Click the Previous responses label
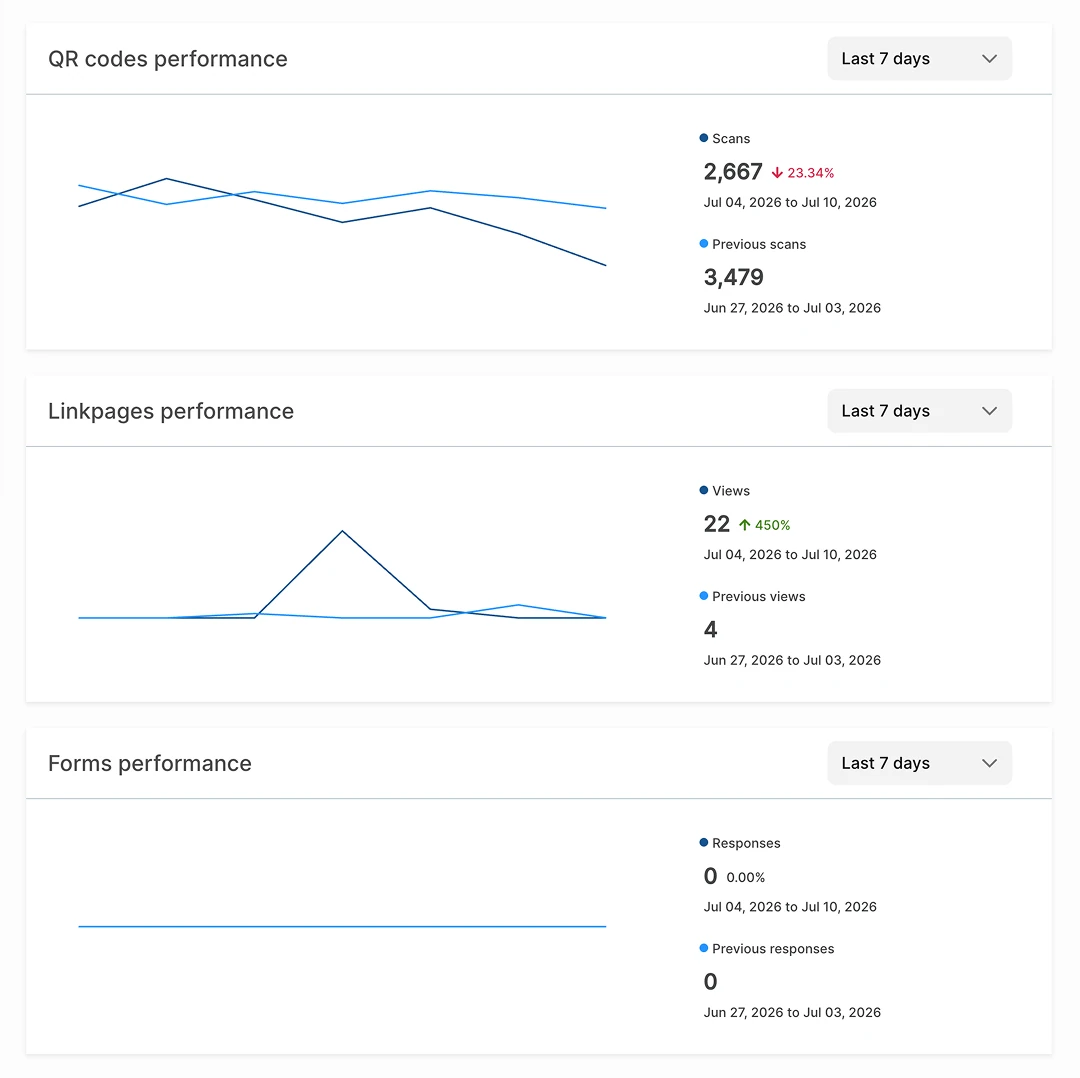 click(773, 949)
